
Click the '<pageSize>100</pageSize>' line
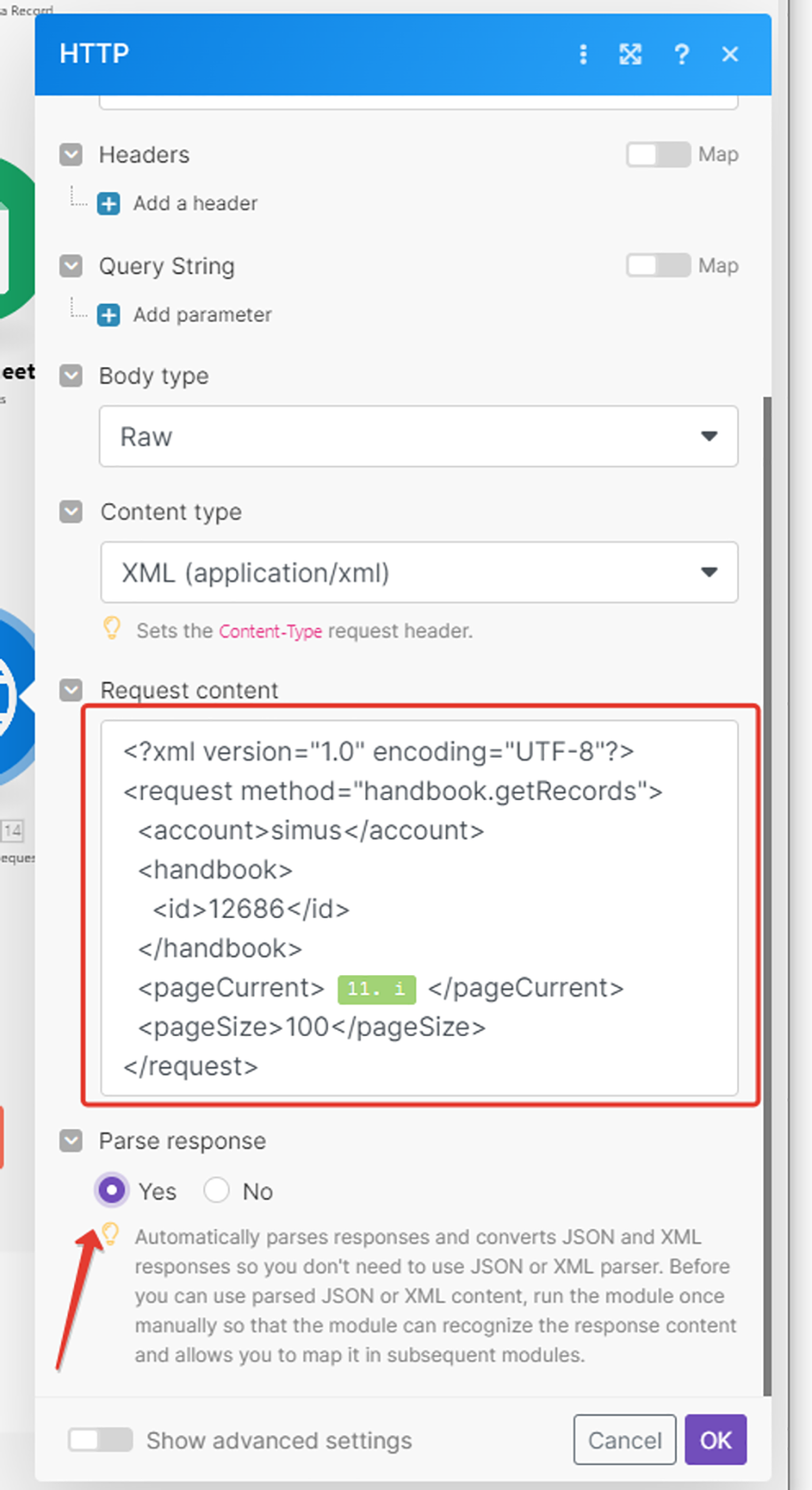tap(312, 1027)
